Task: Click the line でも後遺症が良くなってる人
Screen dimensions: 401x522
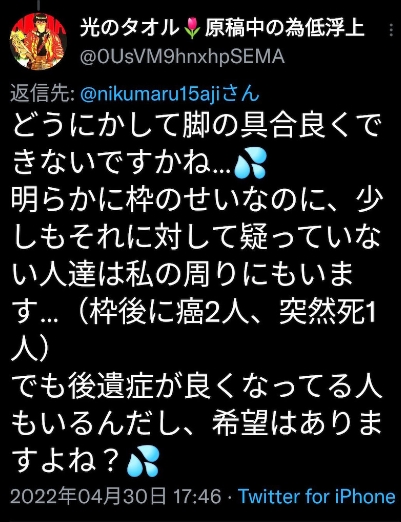Action: coord(197,387)
